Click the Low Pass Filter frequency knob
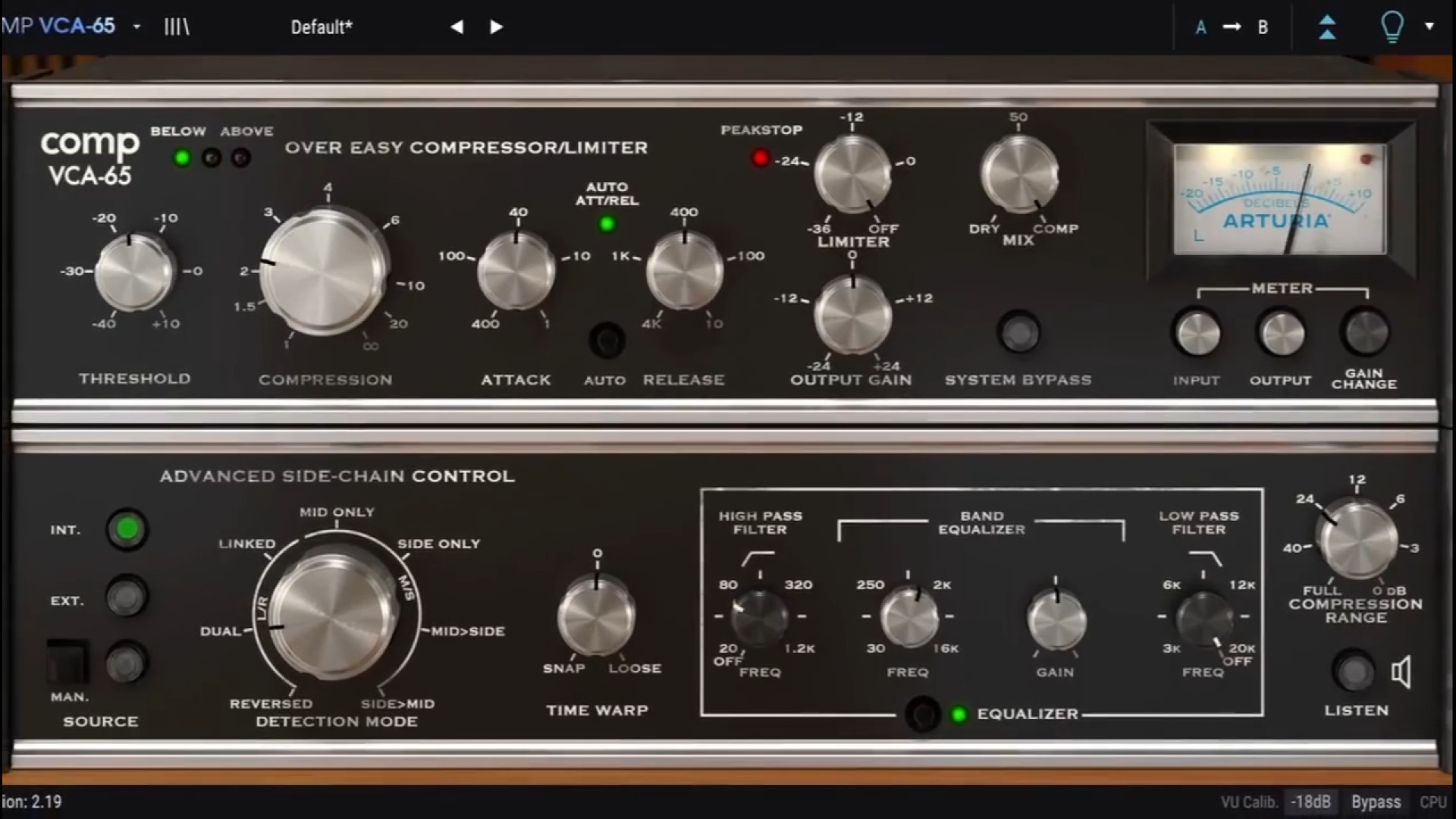 click(1203, 619)
